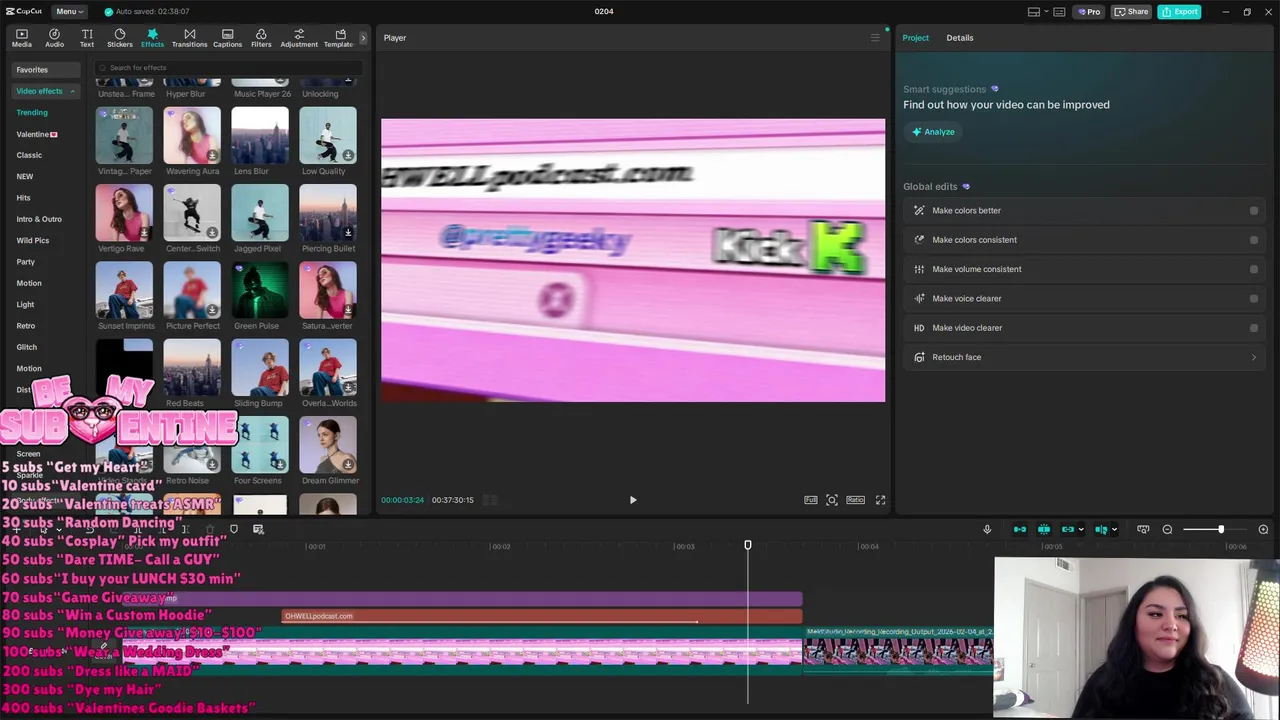Select Light effects category
Screen dimensions: 1280x720
click(x=25, y=304)
